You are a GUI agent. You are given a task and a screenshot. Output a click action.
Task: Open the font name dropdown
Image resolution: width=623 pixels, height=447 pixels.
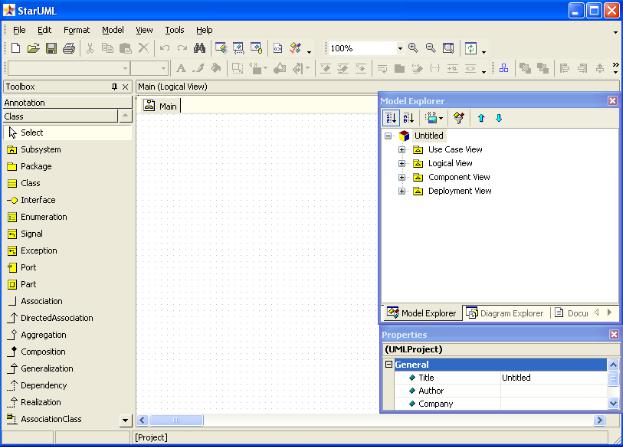pos(125,69)
